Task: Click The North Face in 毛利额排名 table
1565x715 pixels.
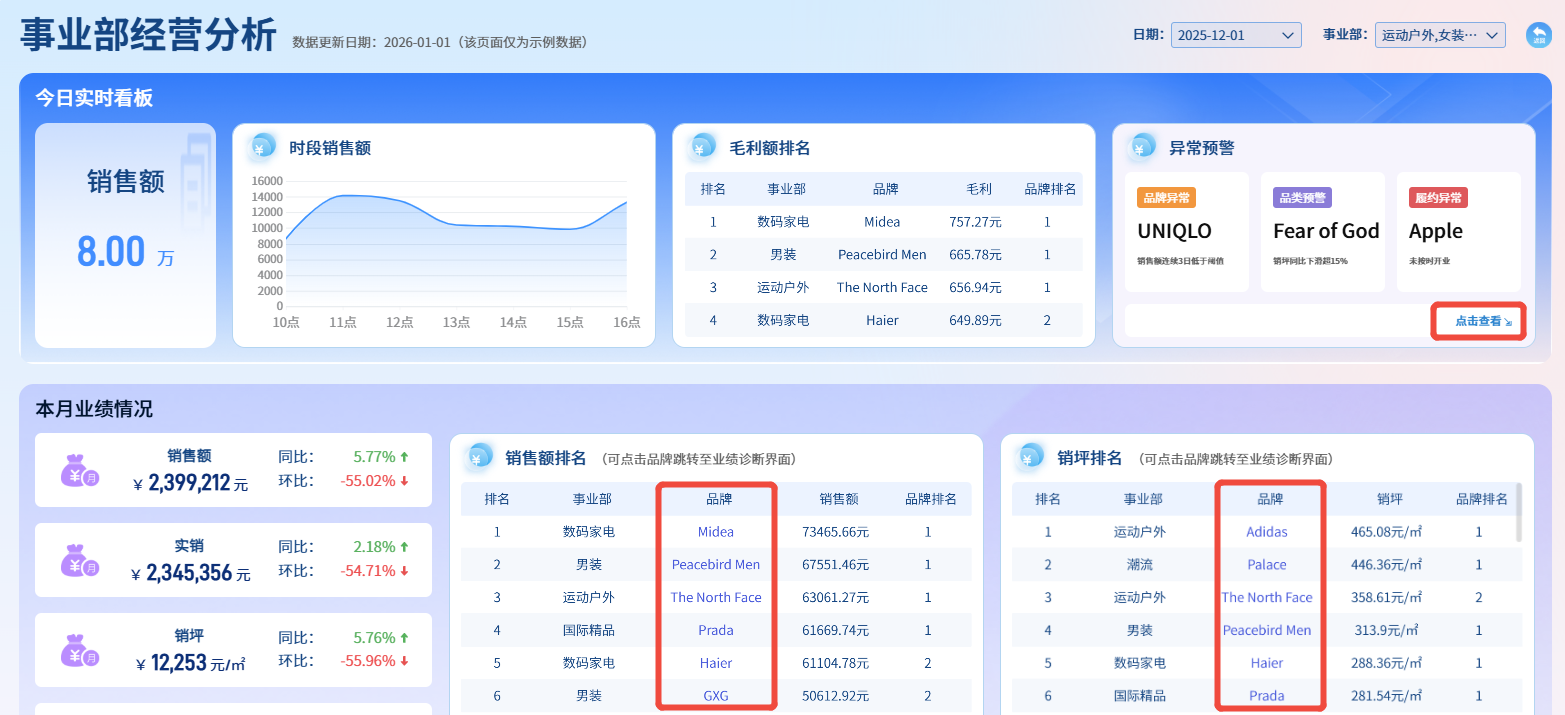Action: click(882, 288)
